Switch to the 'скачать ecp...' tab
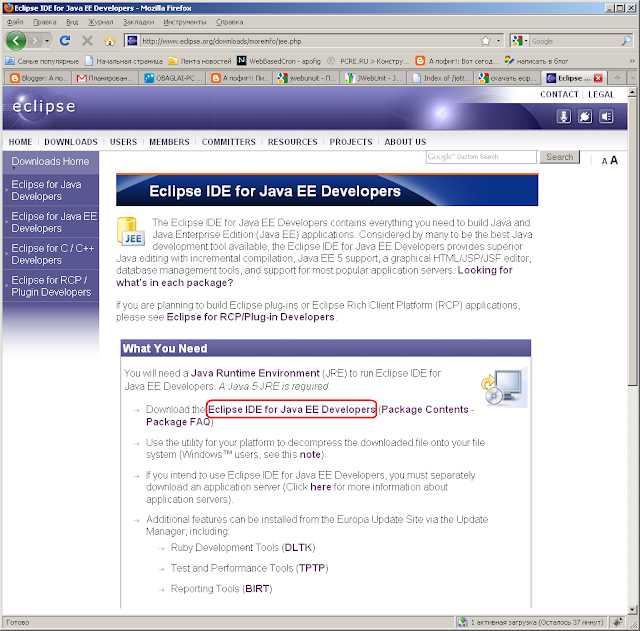 tap(506, 78)
